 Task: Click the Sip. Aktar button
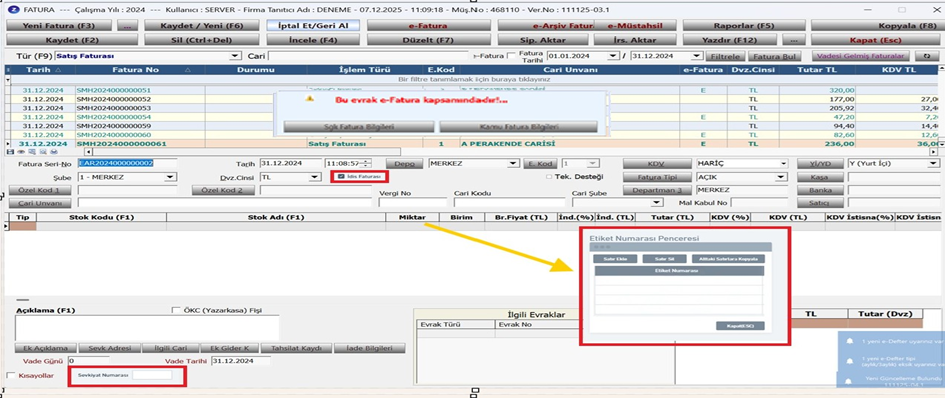[x=542, y=40]
